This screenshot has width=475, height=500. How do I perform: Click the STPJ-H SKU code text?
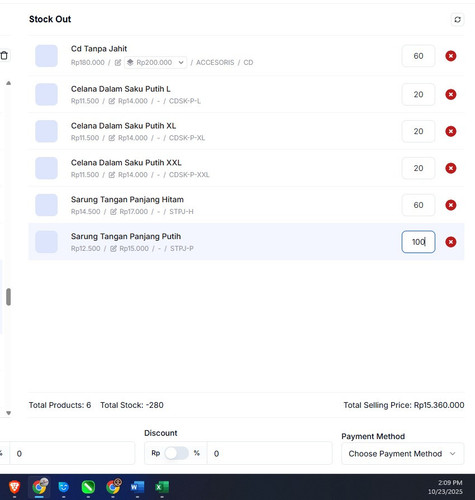tap(181, 212)
